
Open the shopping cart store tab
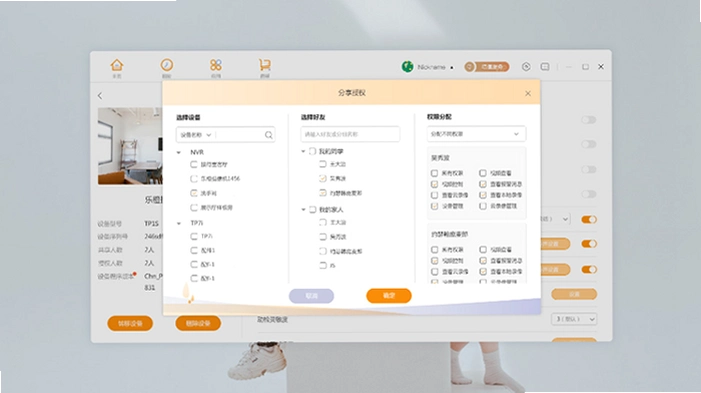[x=264, y=65]
